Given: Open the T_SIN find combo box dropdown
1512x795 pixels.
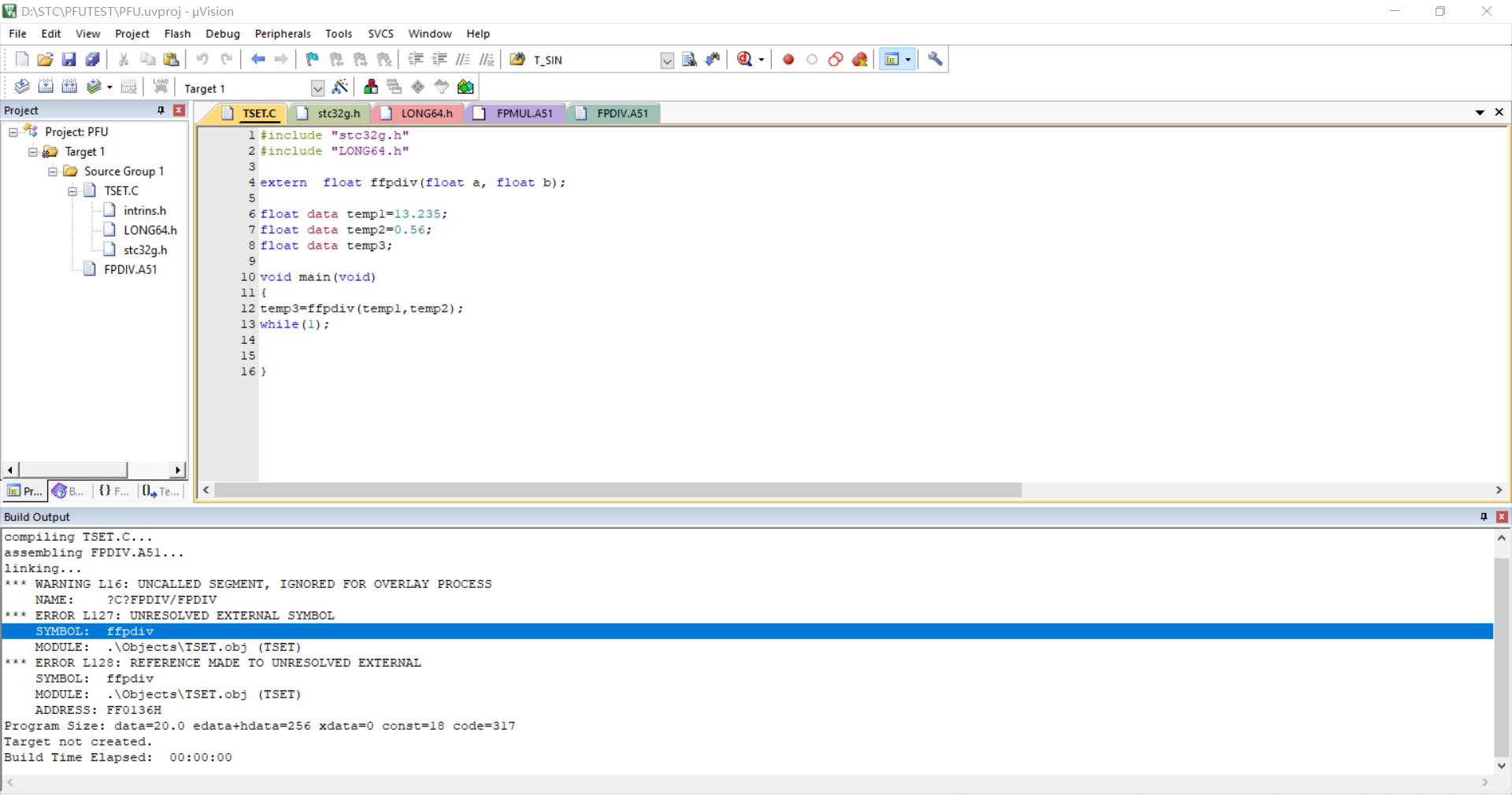Looking at the screenshot, I should (x=667, y=61).
